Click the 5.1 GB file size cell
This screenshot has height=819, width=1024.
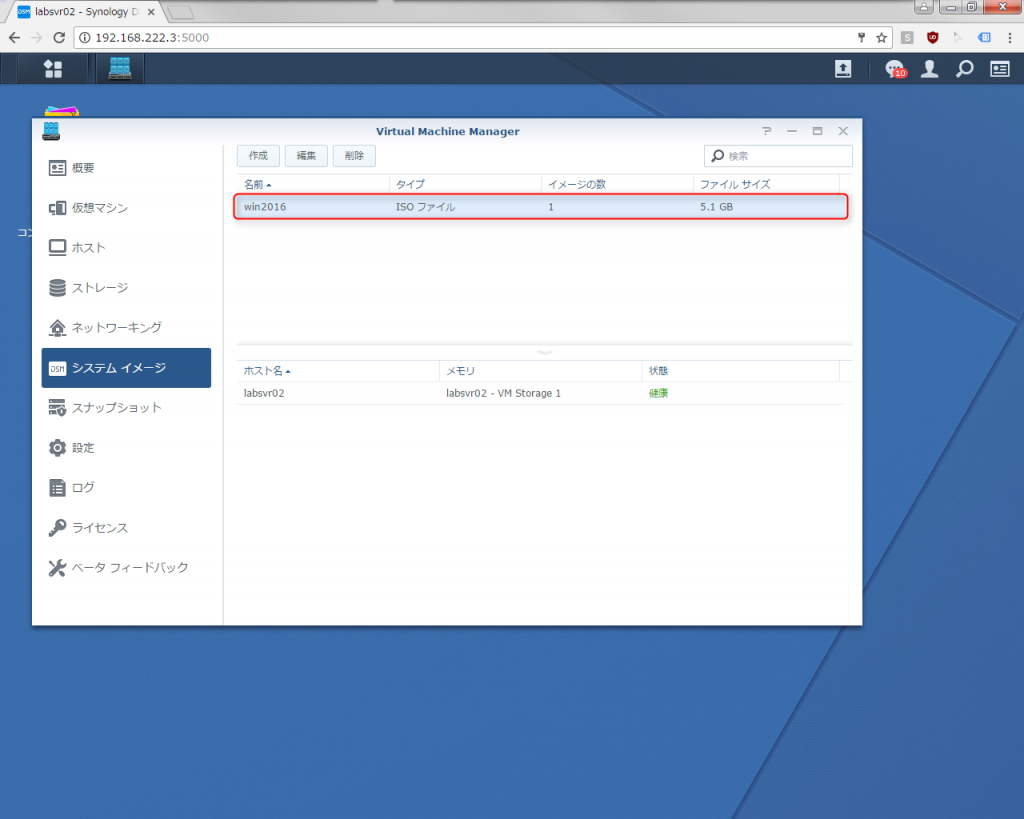point(716,207)
